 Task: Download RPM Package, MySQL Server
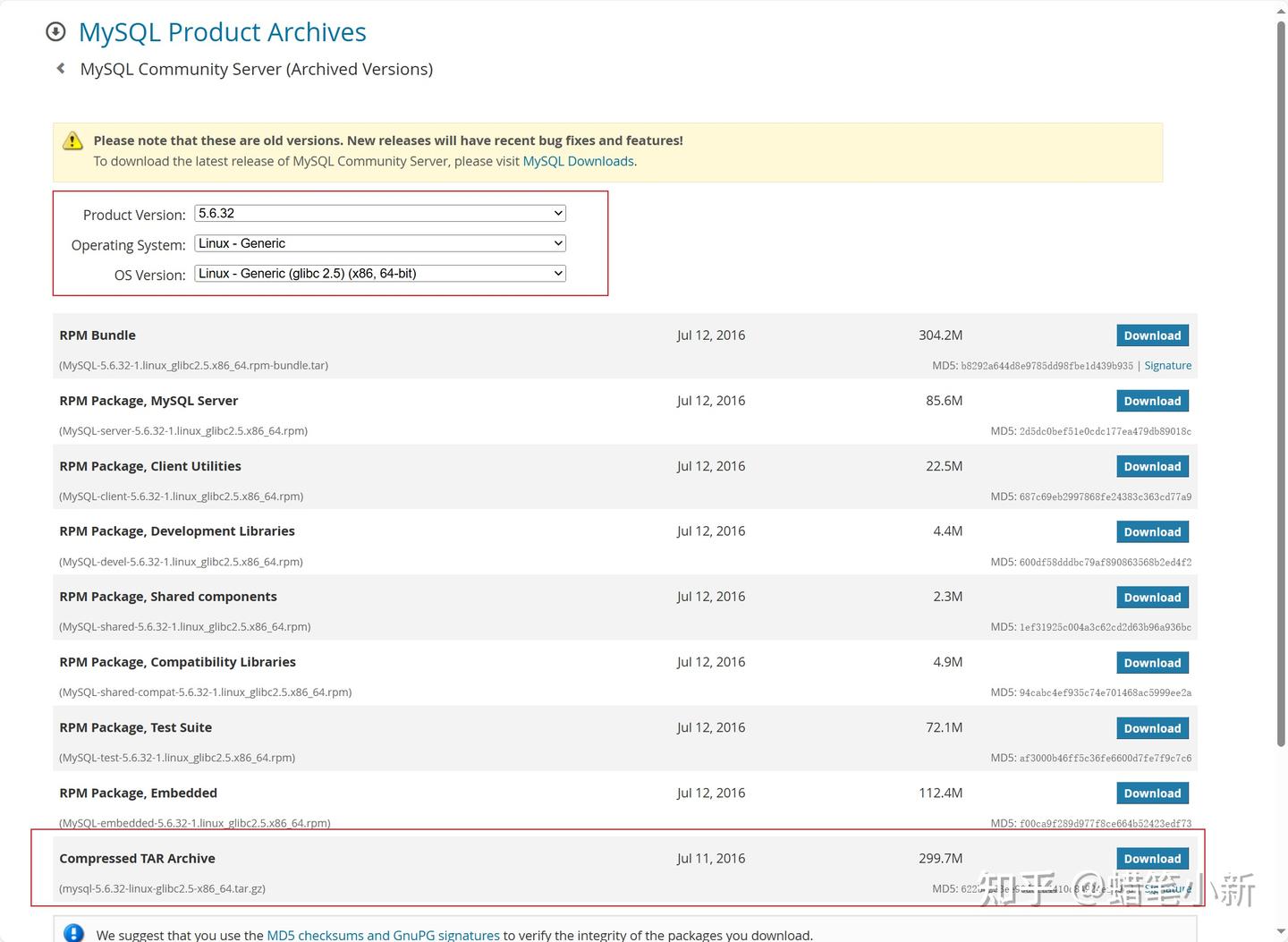tap(1152, 401)
